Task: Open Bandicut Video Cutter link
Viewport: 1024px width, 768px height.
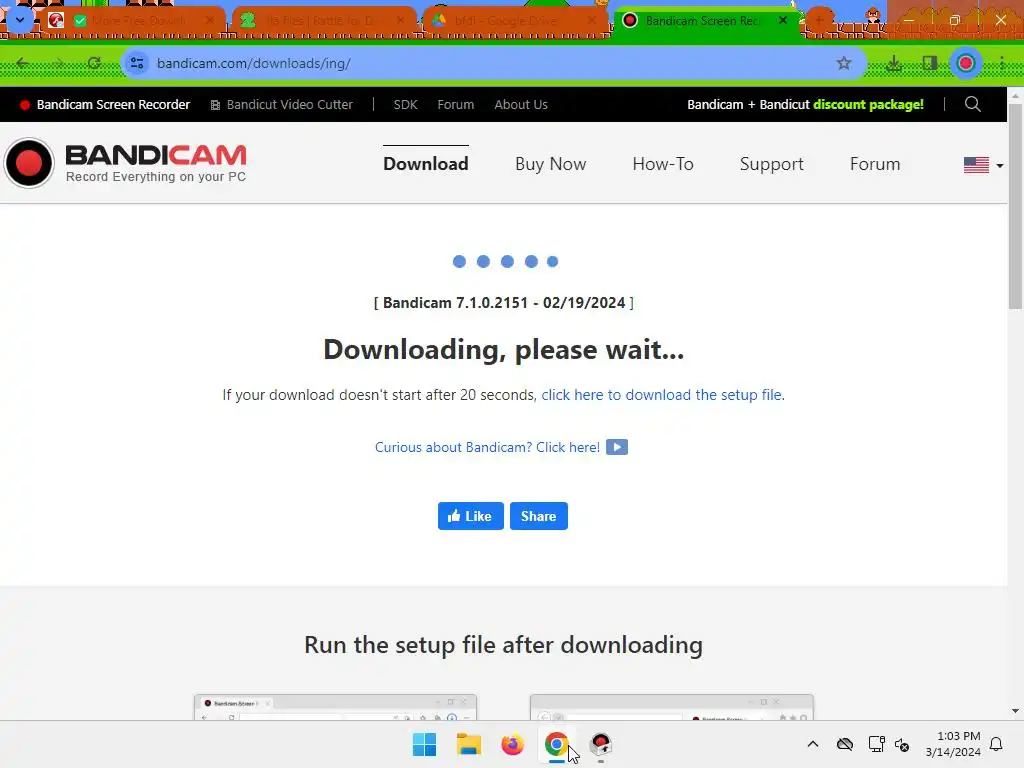Action: pos(281,104)
